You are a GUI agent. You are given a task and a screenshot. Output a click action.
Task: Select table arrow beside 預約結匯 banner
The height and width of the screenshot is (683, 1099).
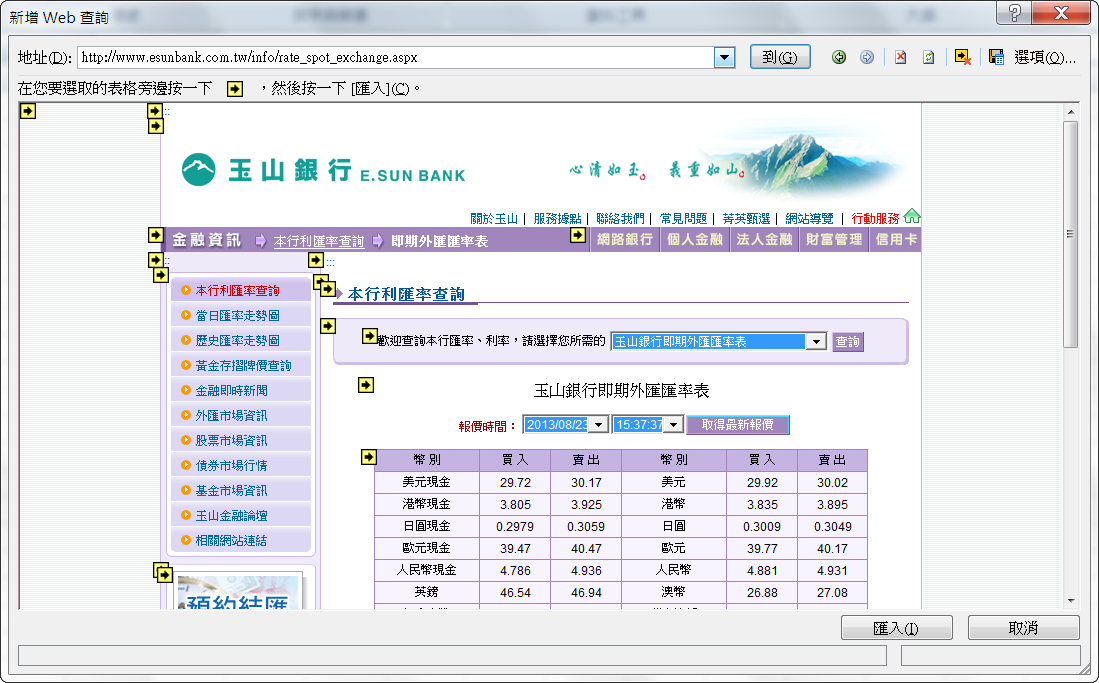click(x=163, y=574)
